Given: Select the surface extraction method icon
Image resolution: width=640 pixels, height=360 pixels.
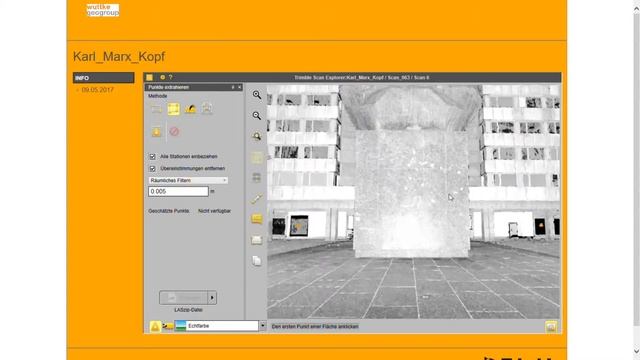Looking at the screenshot, I should pyautogui.click(x=190, y=109).
